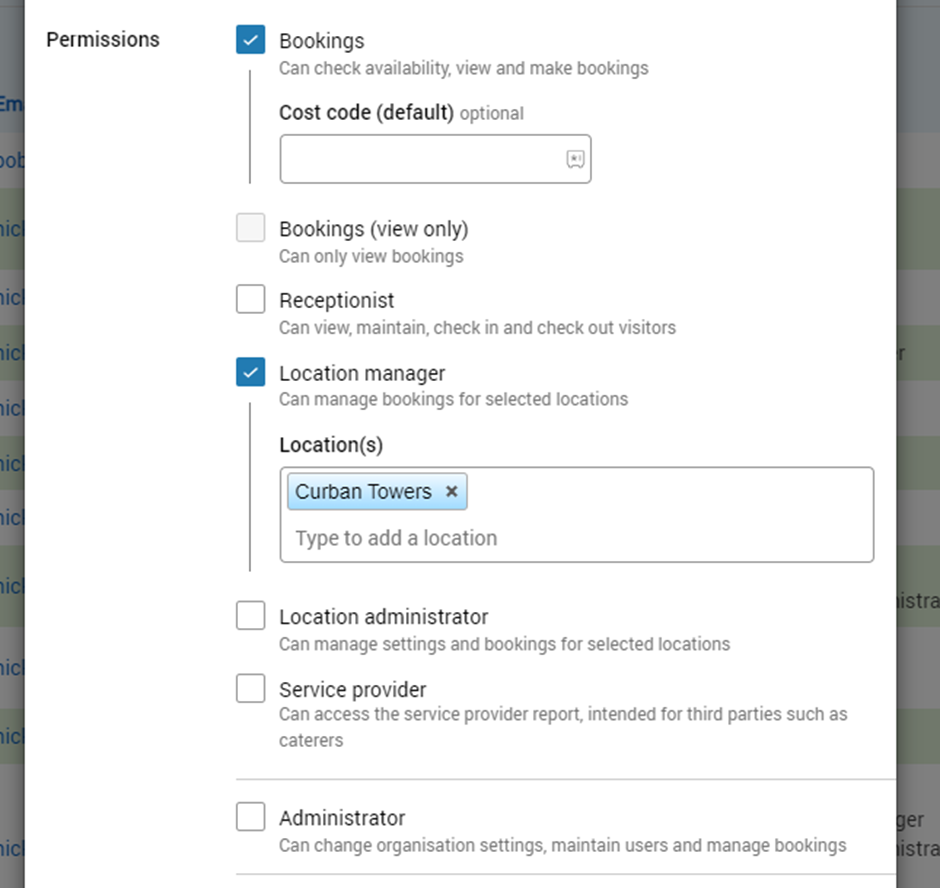Click the Location administrator label
Screen dimensions: 940x888
click(384, 617)
